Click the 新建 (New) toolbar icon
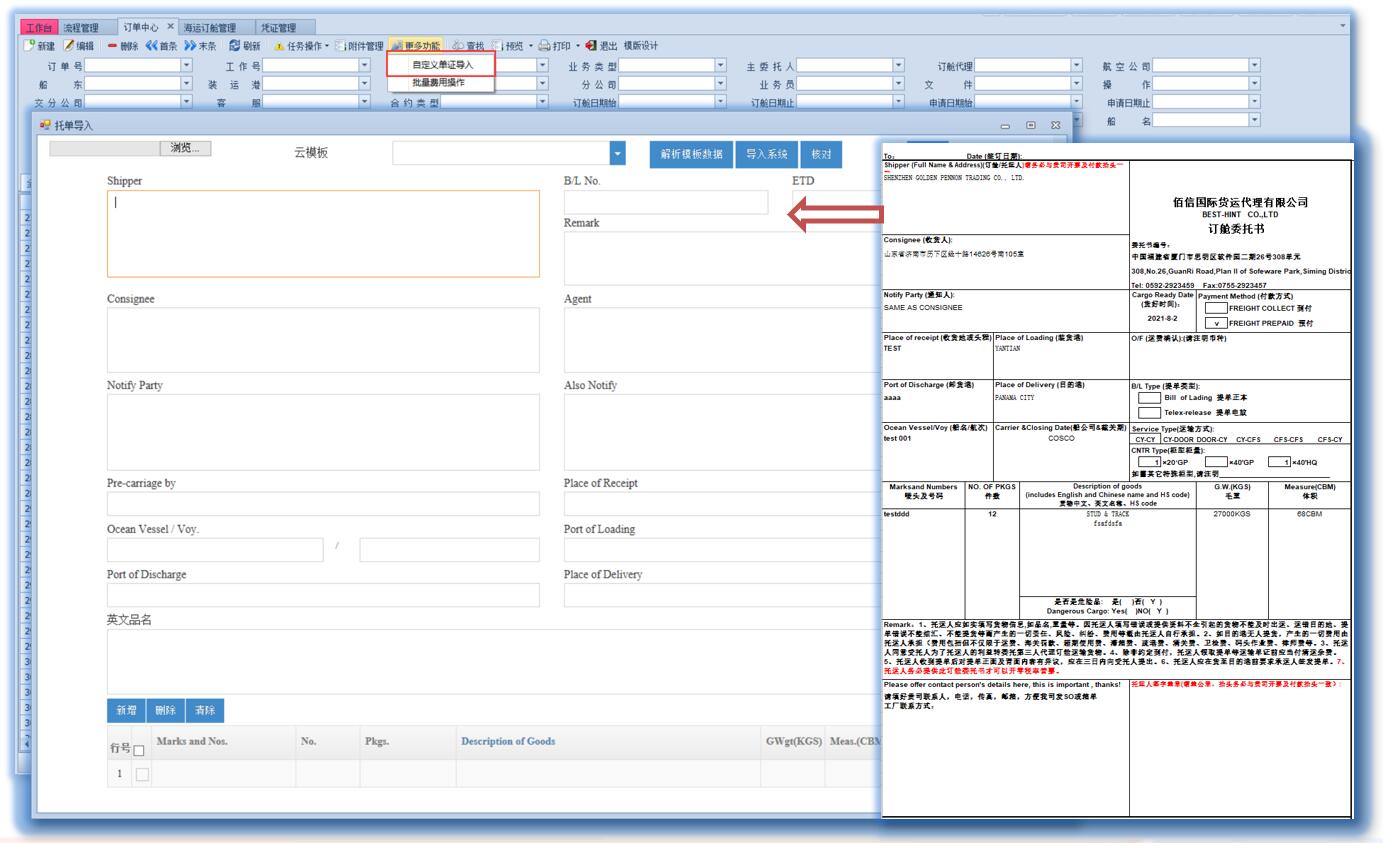 pyautogui.click(x=30, y=46)
